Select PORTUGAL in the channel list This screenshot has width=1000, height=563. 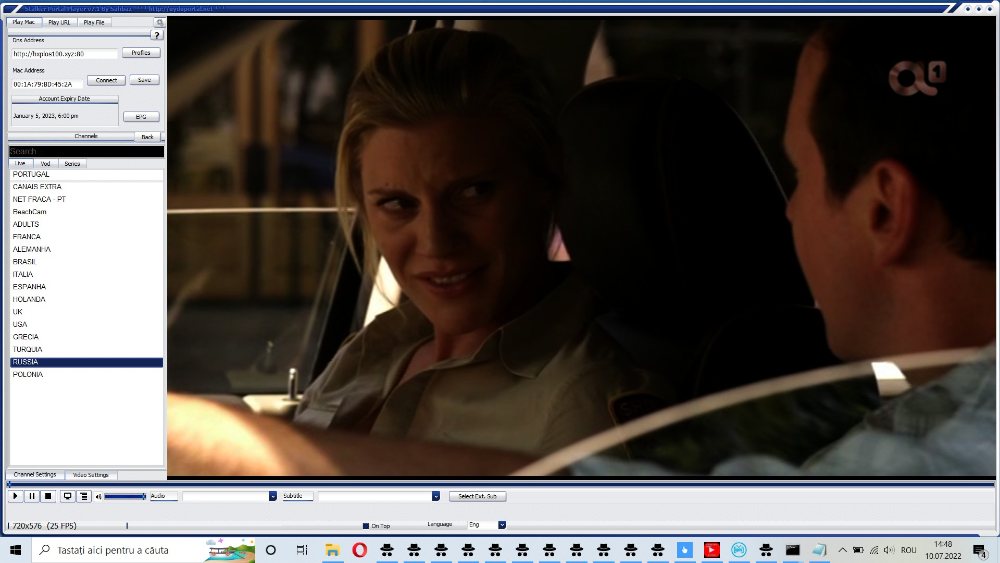click(86, 174)
